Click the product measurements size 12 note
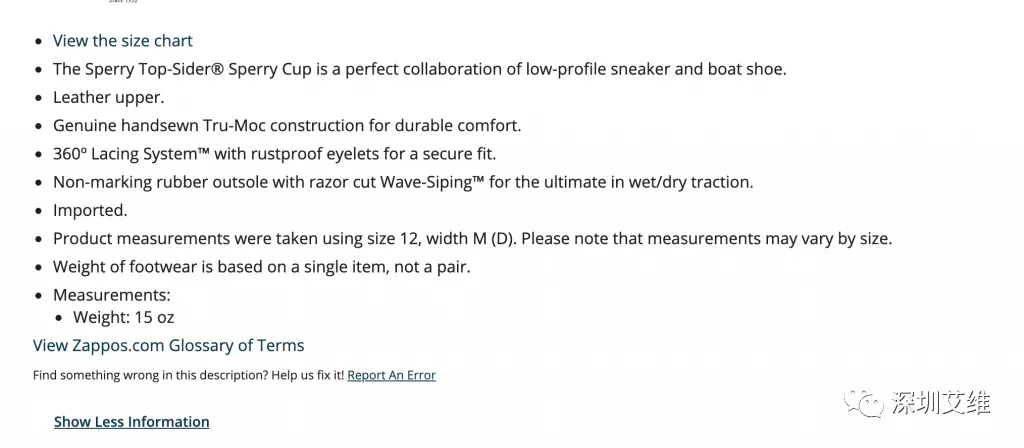The height and width of the screenshot is (448, 1024). pyautogui.click(x=472, y=239)
